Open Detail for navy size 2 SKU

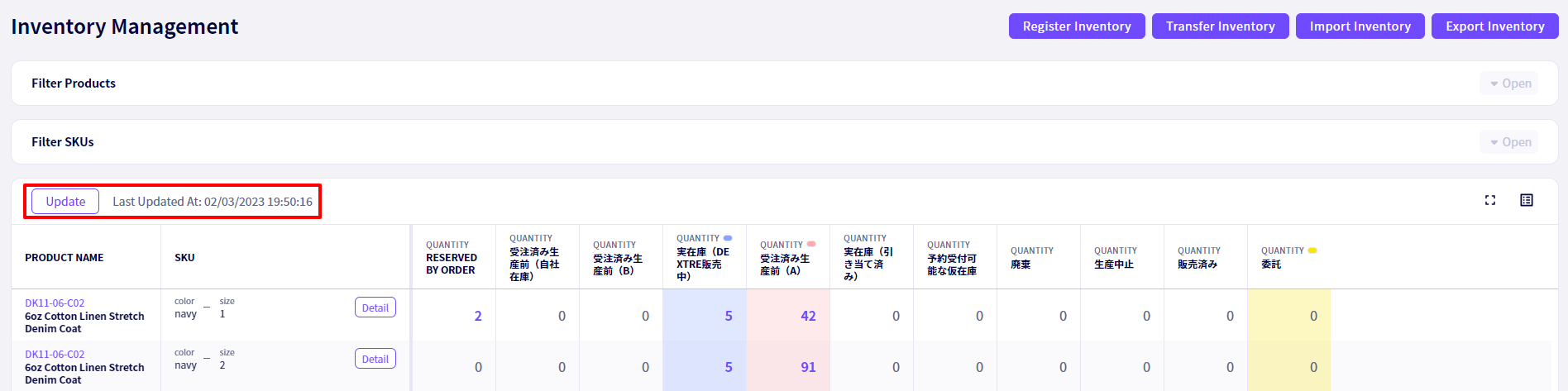[x=375, y=359]
